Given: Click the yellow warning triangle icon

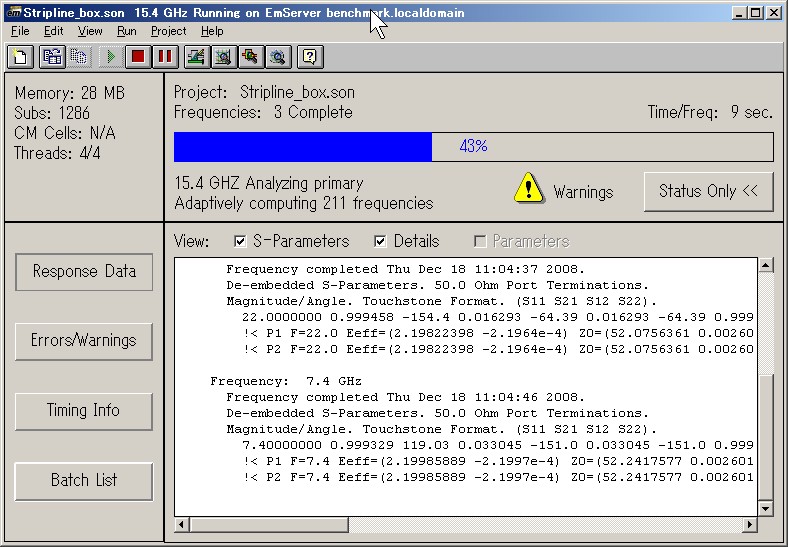Looking at the screenshot, I should [x=529, y=188].
